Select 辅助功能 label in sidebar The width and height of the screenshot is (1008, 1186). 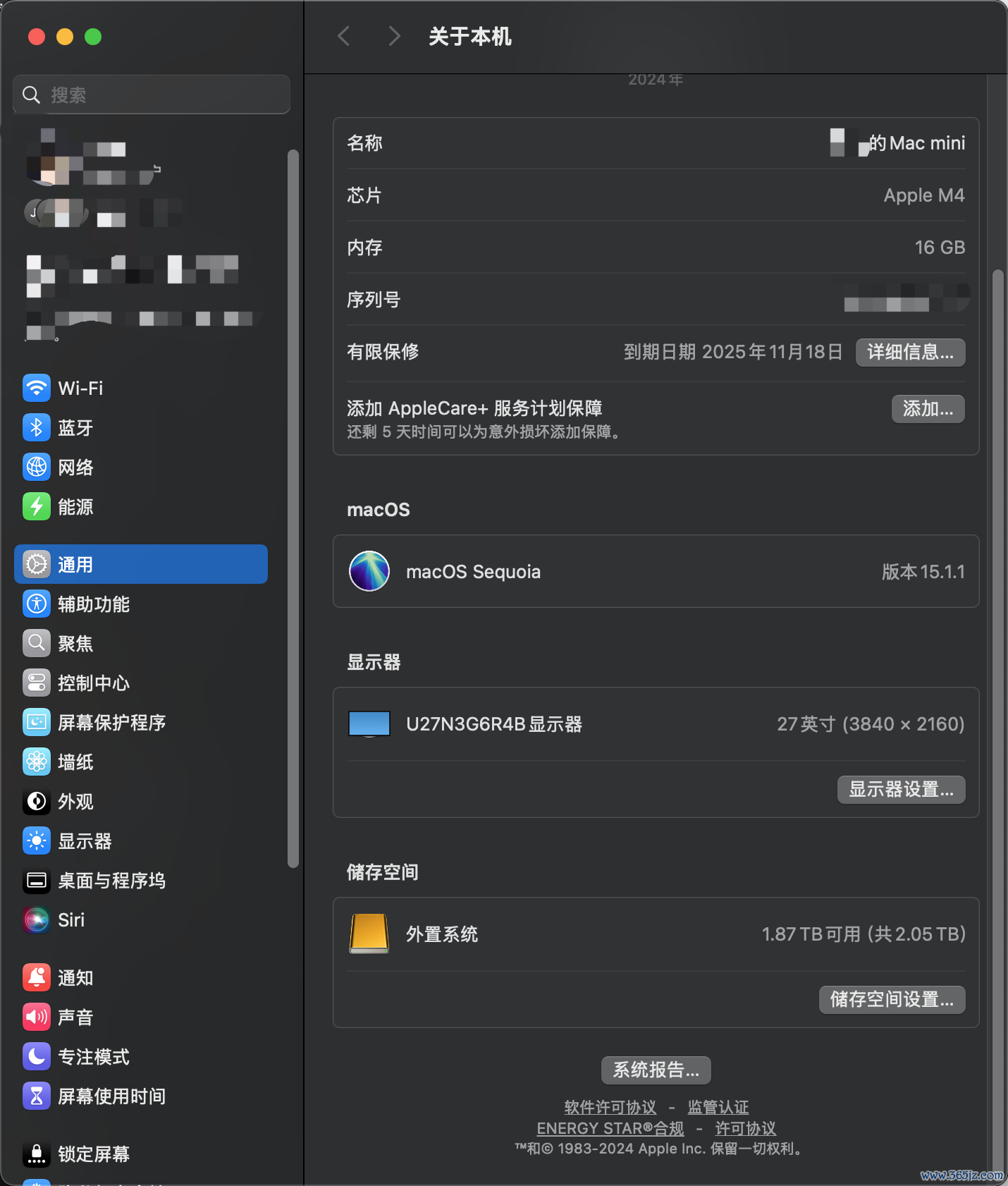94,604
